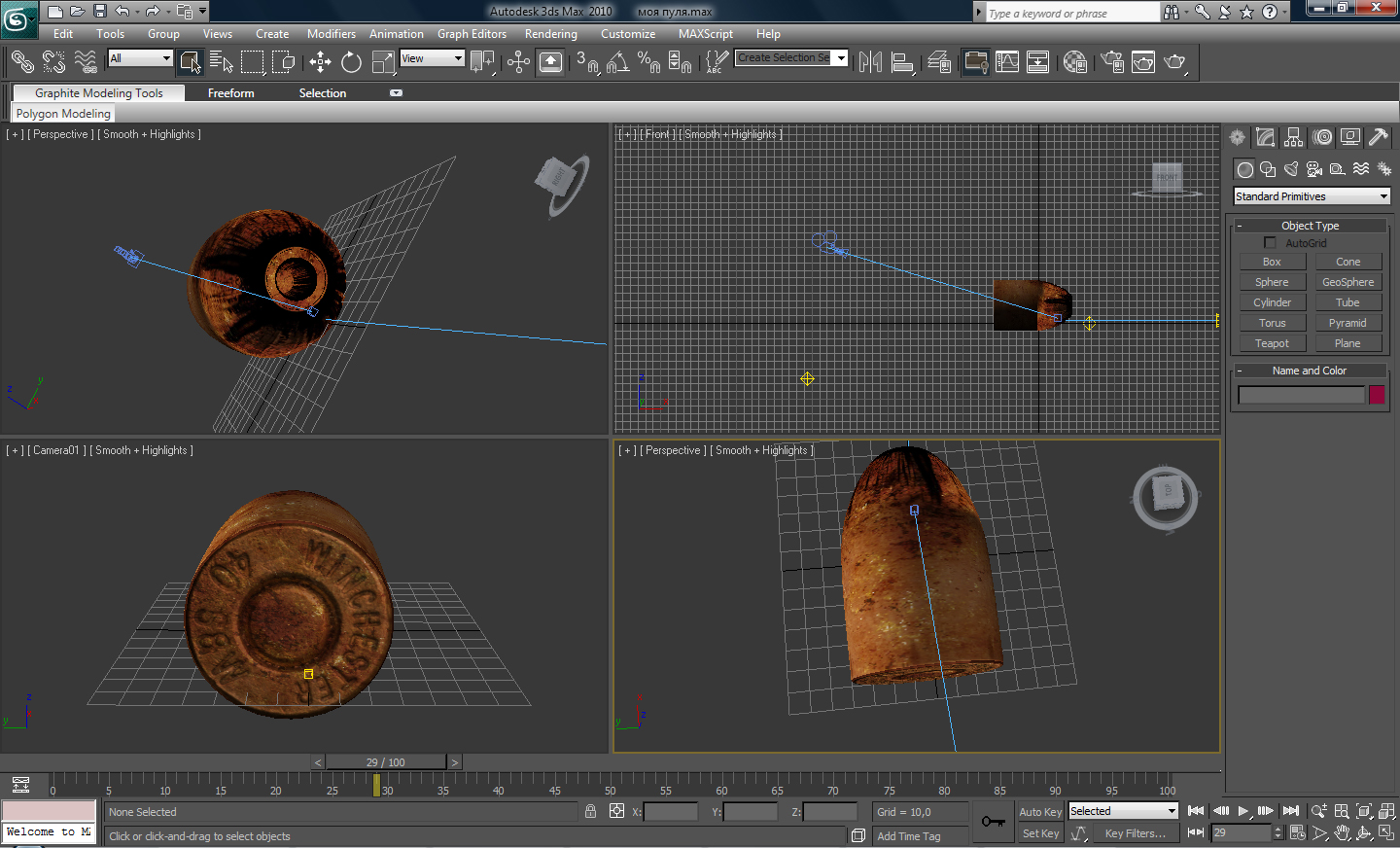Enable the AutoGrid checkbox
Image resolution: width=1400 pixels, height=848 pixels.
pyautogui.click(x=1270, y=242)
